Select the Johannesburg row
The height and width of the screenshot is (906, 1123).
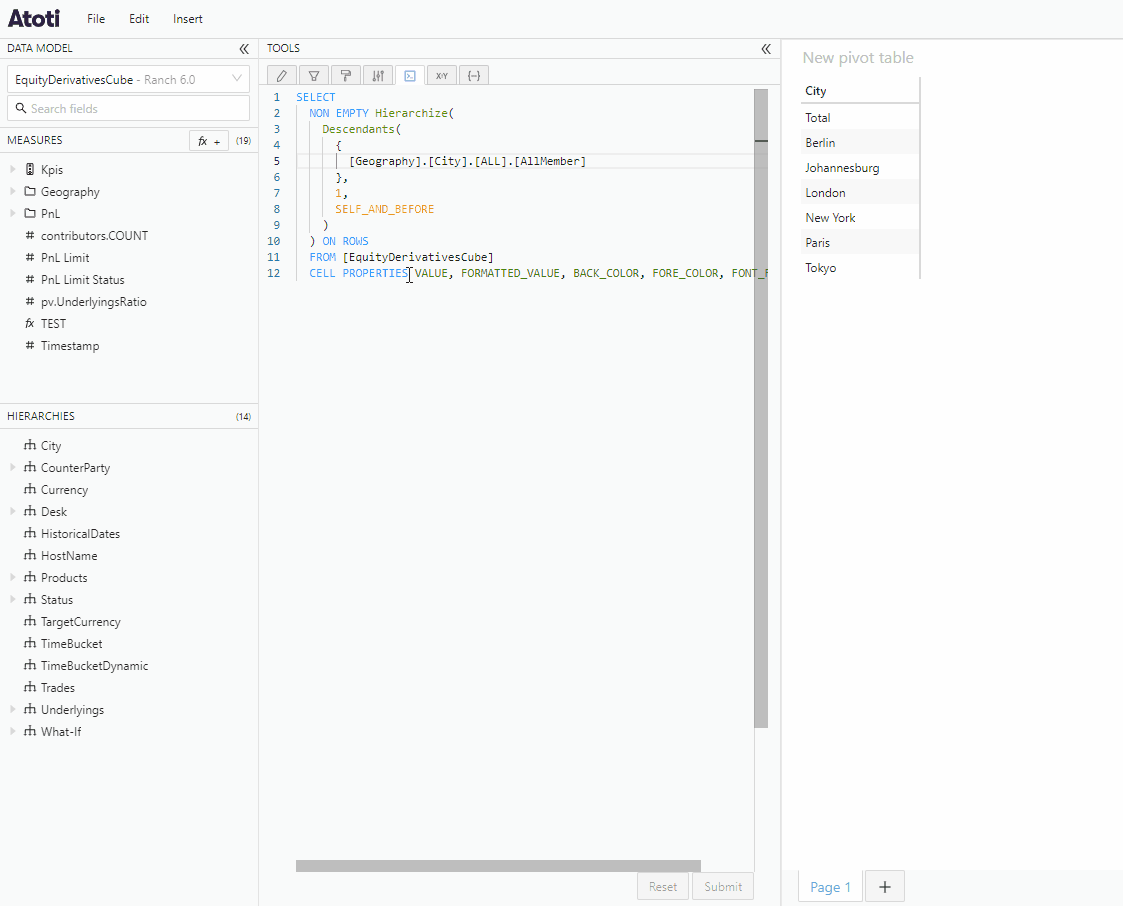859,168
